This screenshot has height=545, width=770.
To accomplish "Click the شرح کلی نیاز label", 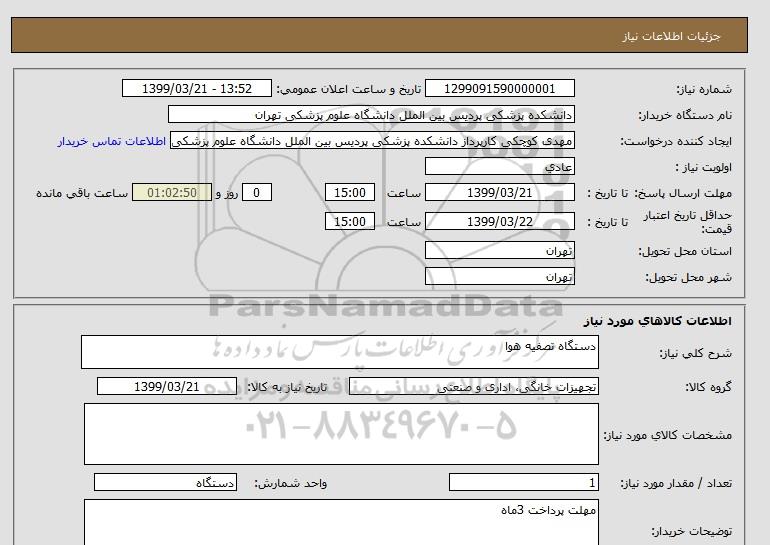I will pos(696,353).
